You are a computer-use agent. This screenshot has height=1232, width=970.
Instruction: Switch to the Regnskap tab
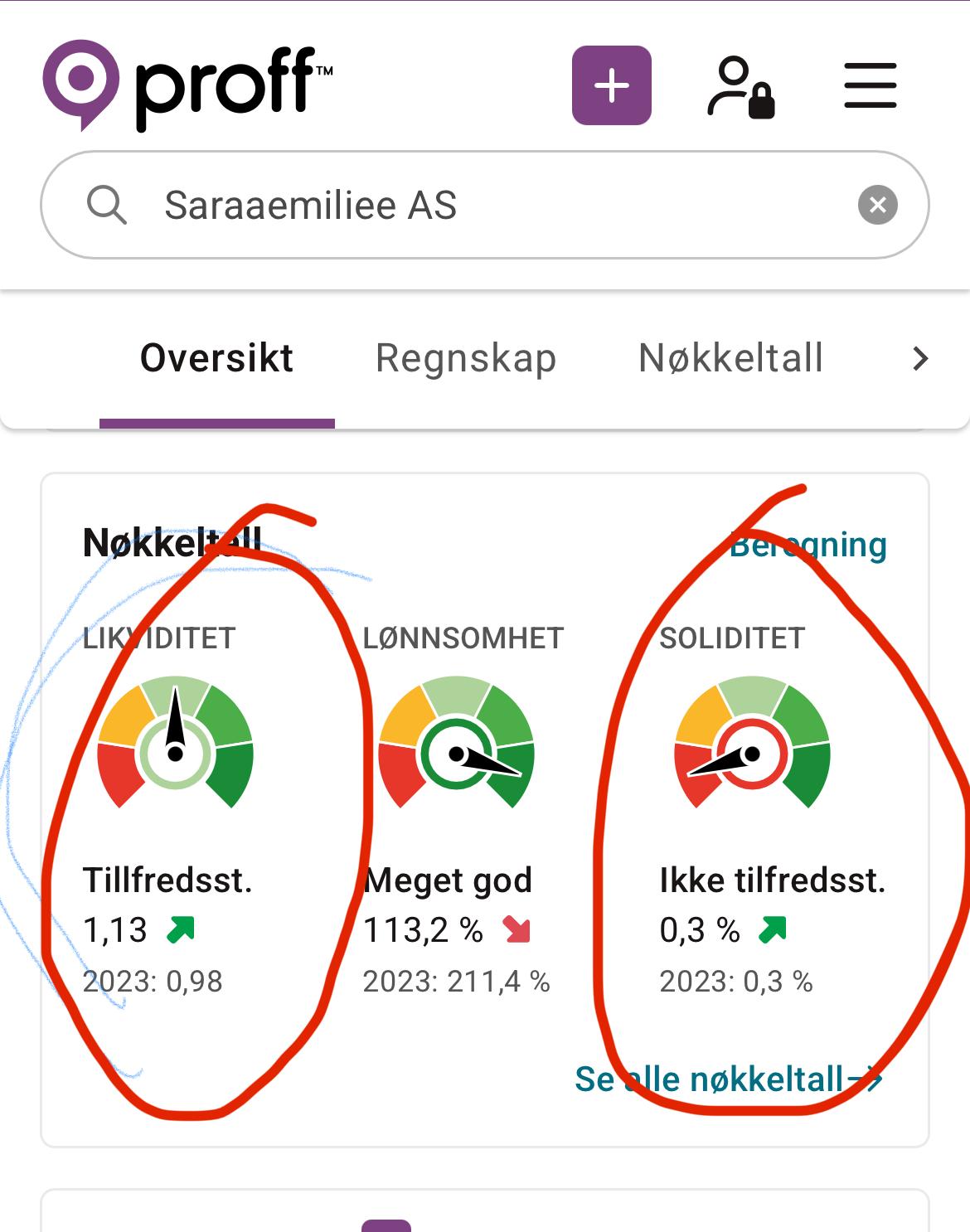[x=465, y=358]
